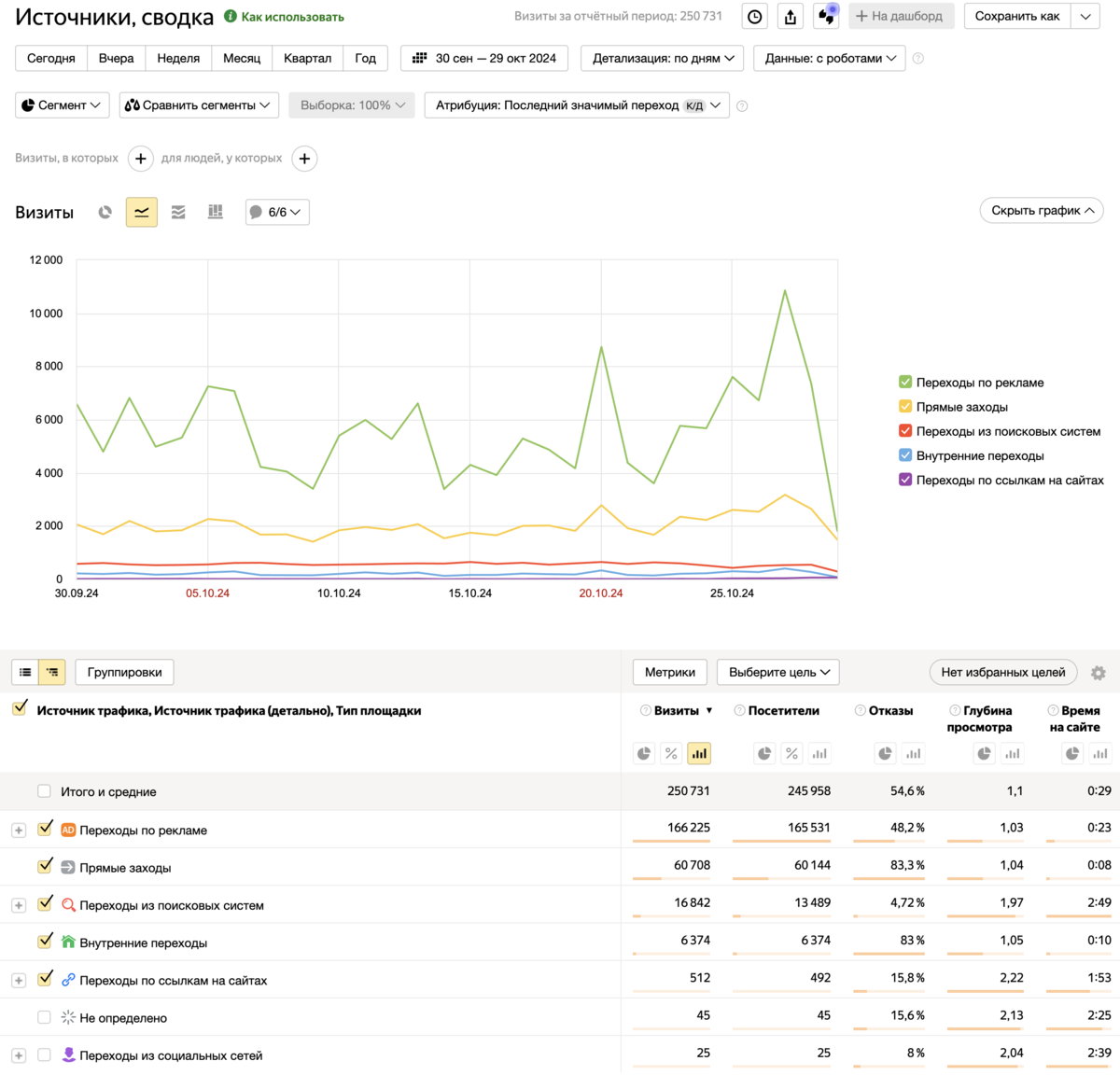
Task: Select the Квартал period tab
Action: click(x=308, y=58)
